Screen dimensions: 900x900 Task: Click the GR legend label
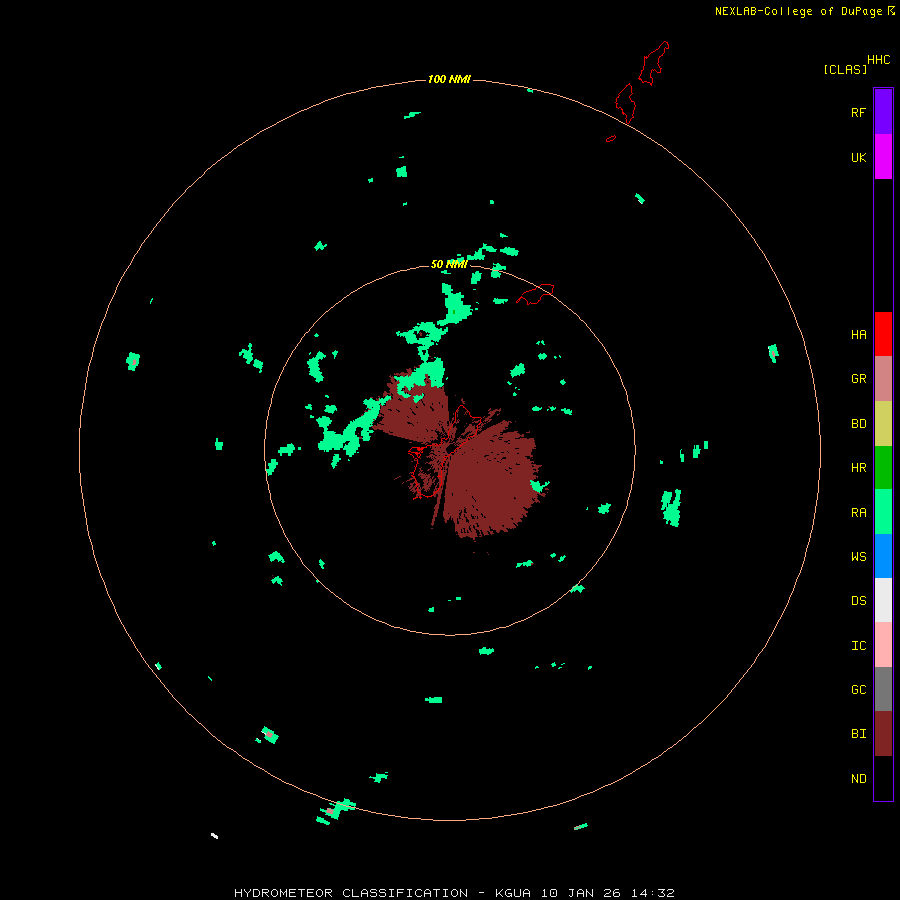click(858, 379)
